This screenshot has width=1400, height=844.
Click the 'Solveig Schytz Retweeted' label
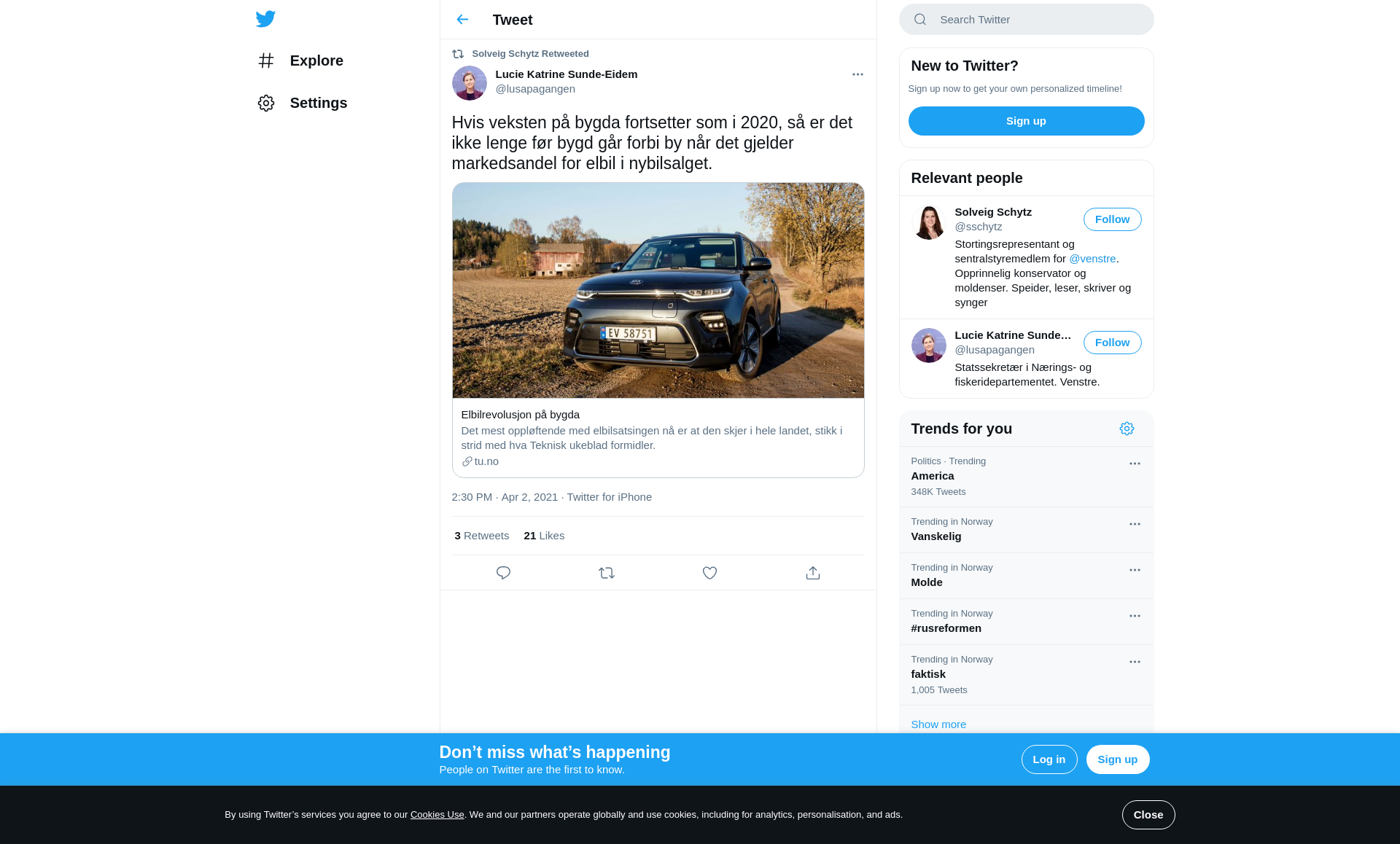point(530,54)
